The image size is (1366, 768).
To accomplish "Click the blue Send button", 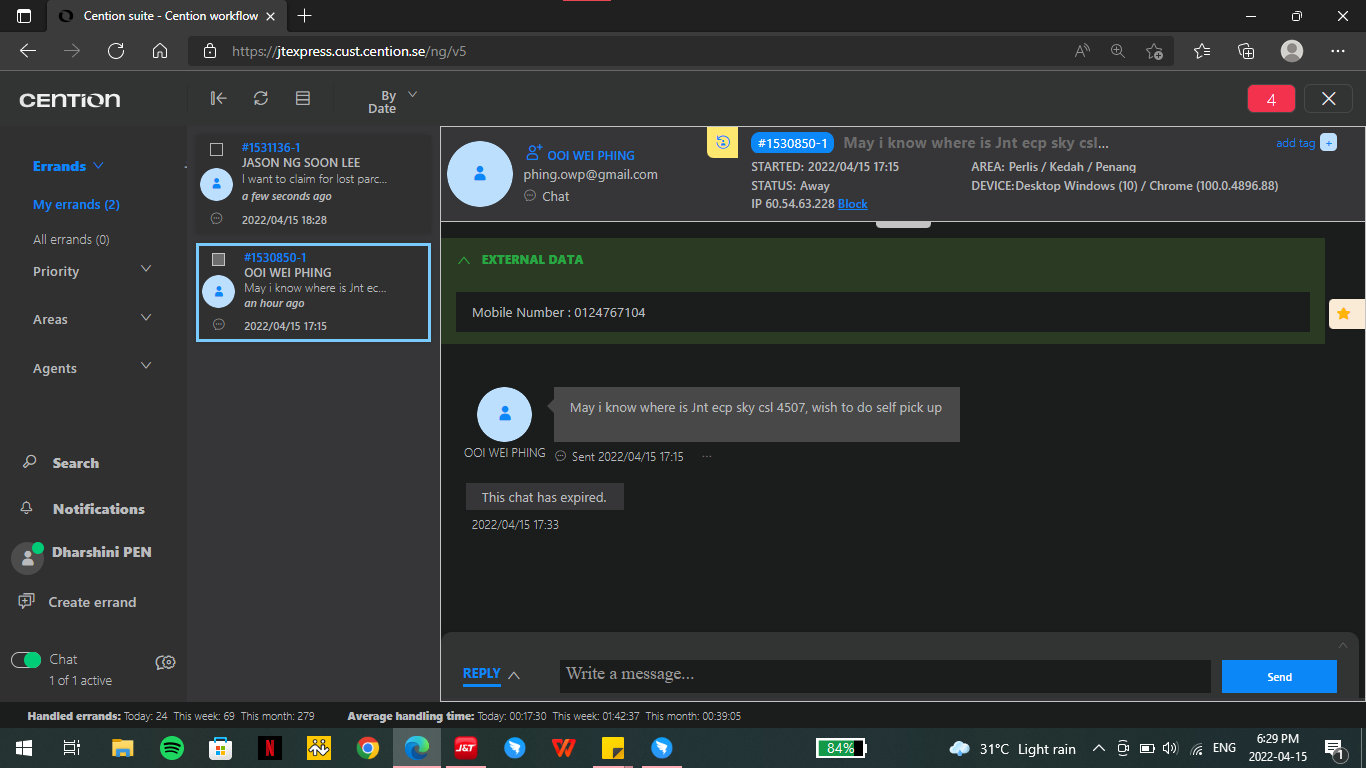I will click(x=1279, y=677).
